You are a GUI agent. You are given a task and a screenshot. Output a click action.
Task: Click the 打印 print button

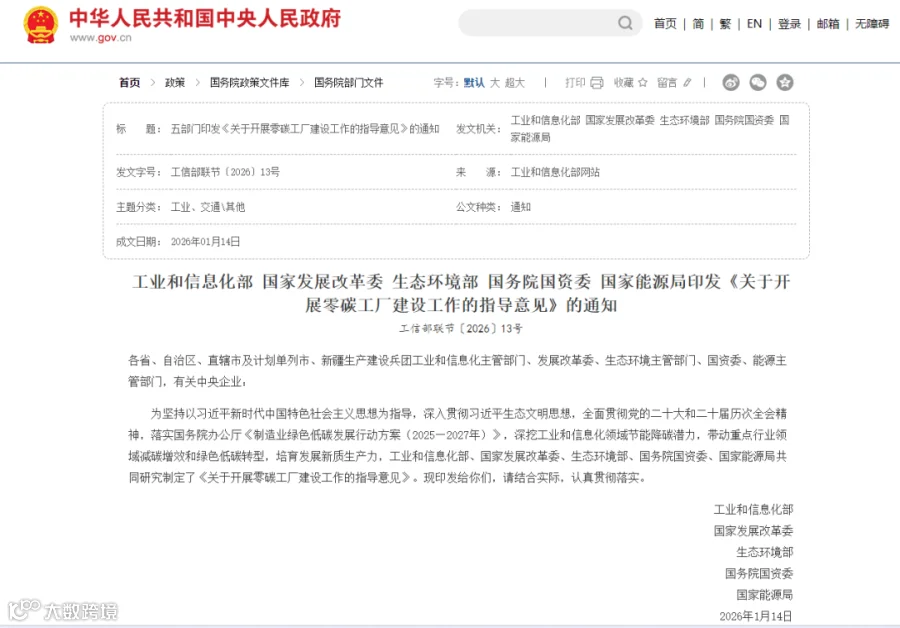click(575, 83)
